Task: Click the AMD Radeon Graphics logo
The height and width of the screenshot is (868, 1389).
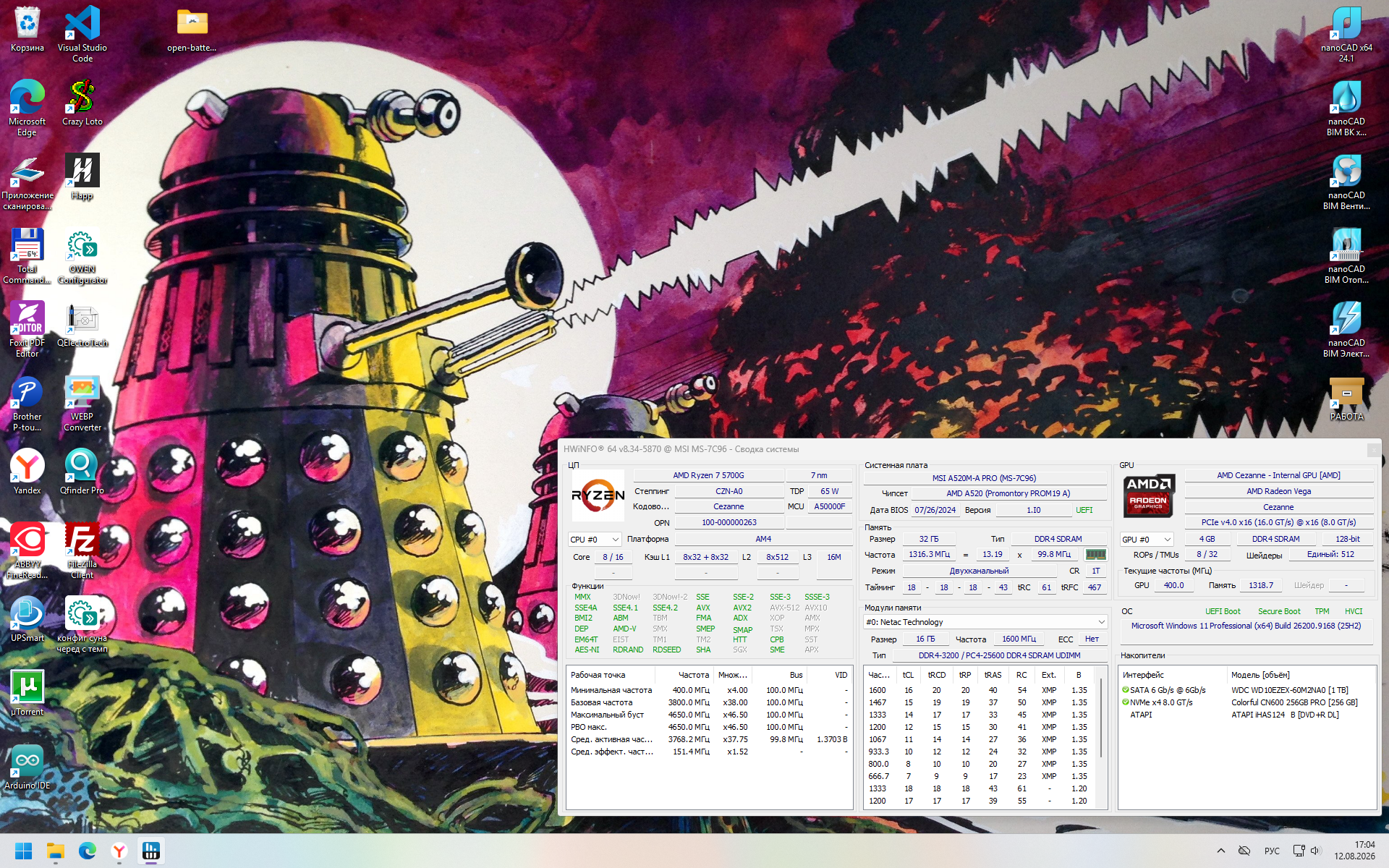Action: [1148, 495]
